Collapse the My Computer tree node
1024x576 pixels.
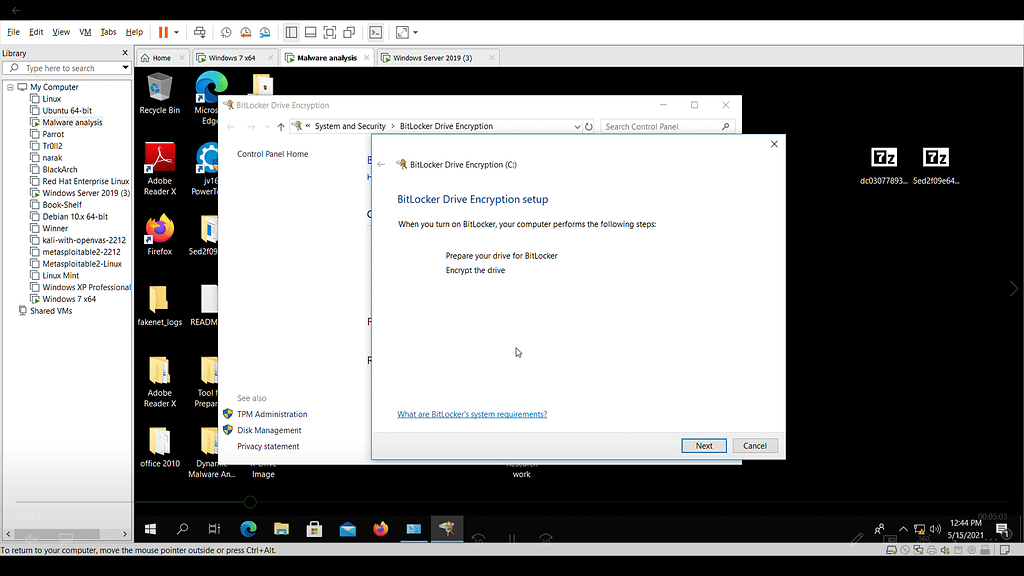point(10,87)
